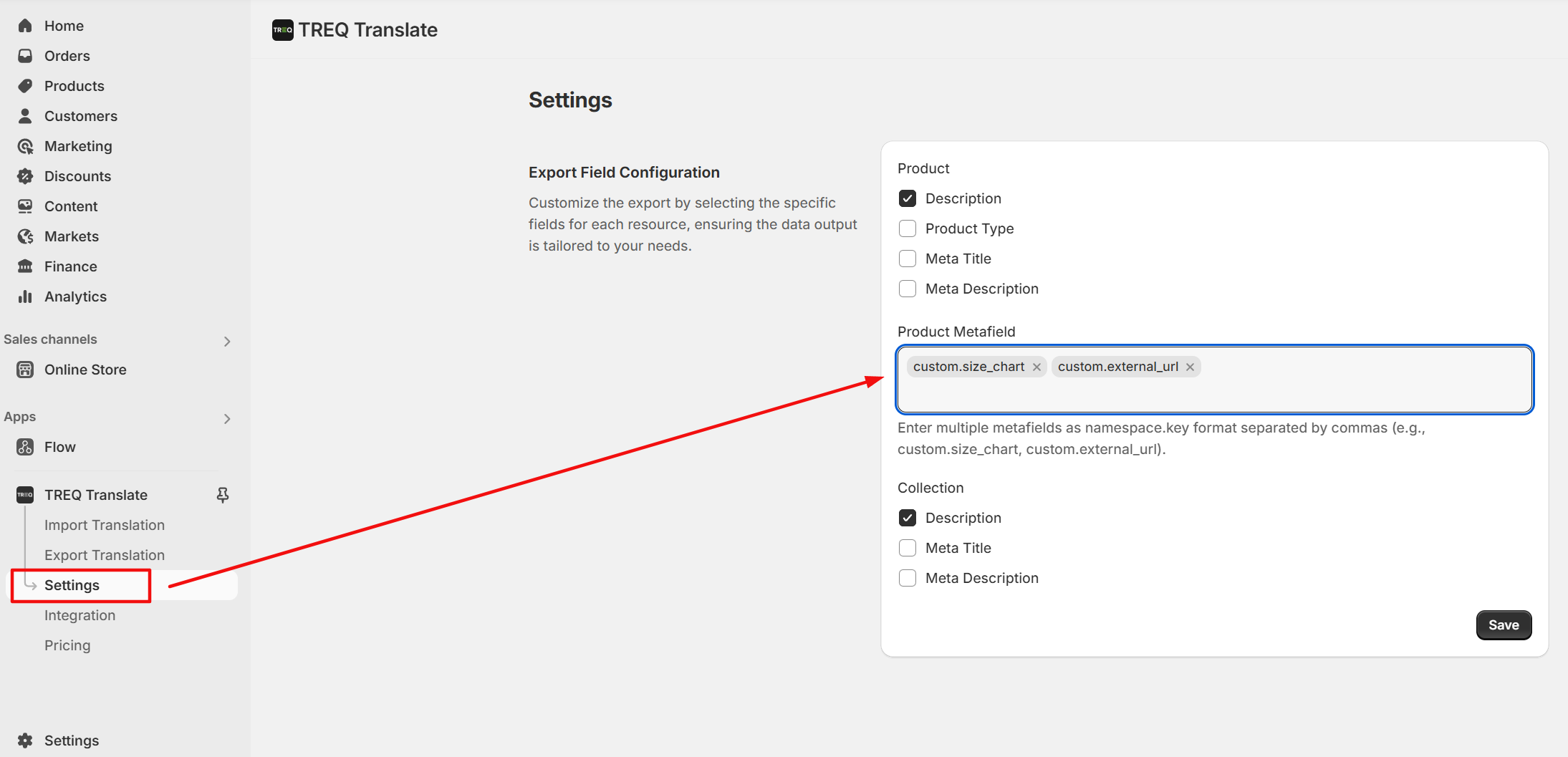This screenshot has width=1568, height=757.
Task: Click the Sales channels heading
Action: click(x=50, y=339)
